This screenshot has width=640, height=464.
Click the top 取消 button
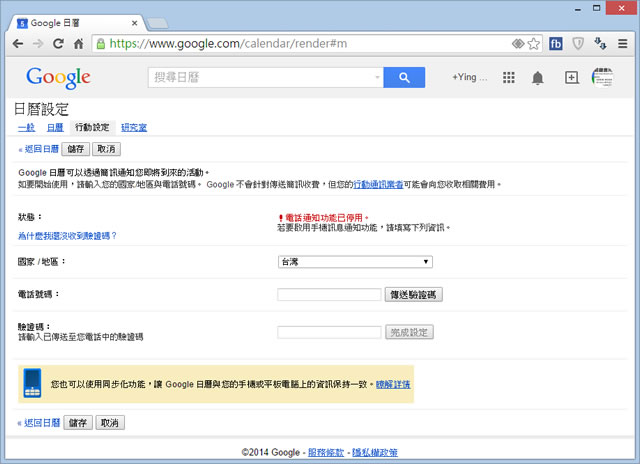tap(107, 149)
